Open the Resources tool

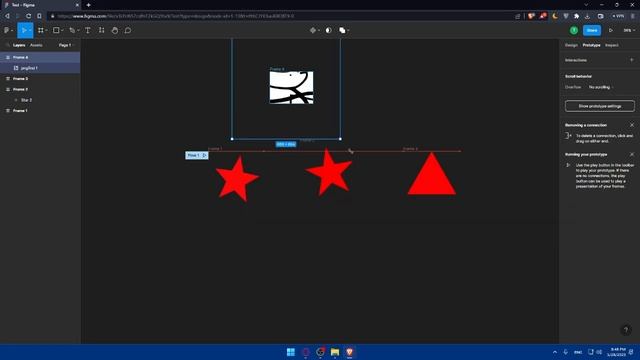[x=101, y=30]
